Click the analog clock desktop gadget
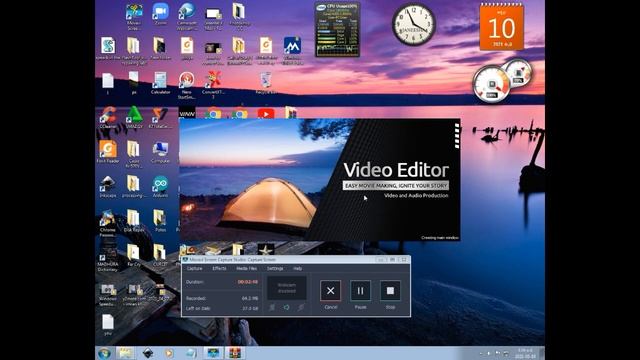Screen dimensions: 640x360 [413, 24]
